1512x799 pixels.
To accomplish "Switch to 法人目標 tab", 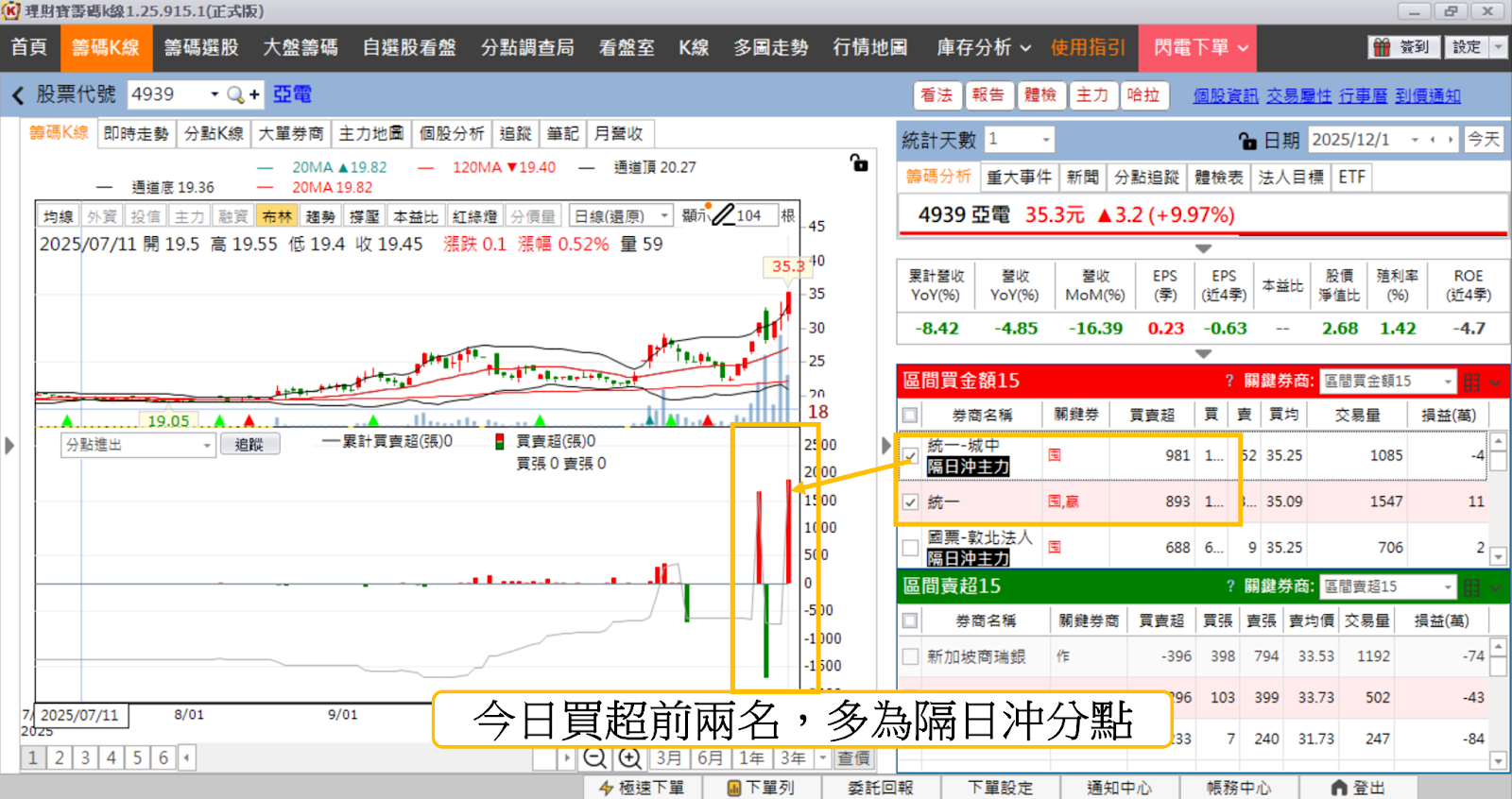I will tap(1291, 177).
